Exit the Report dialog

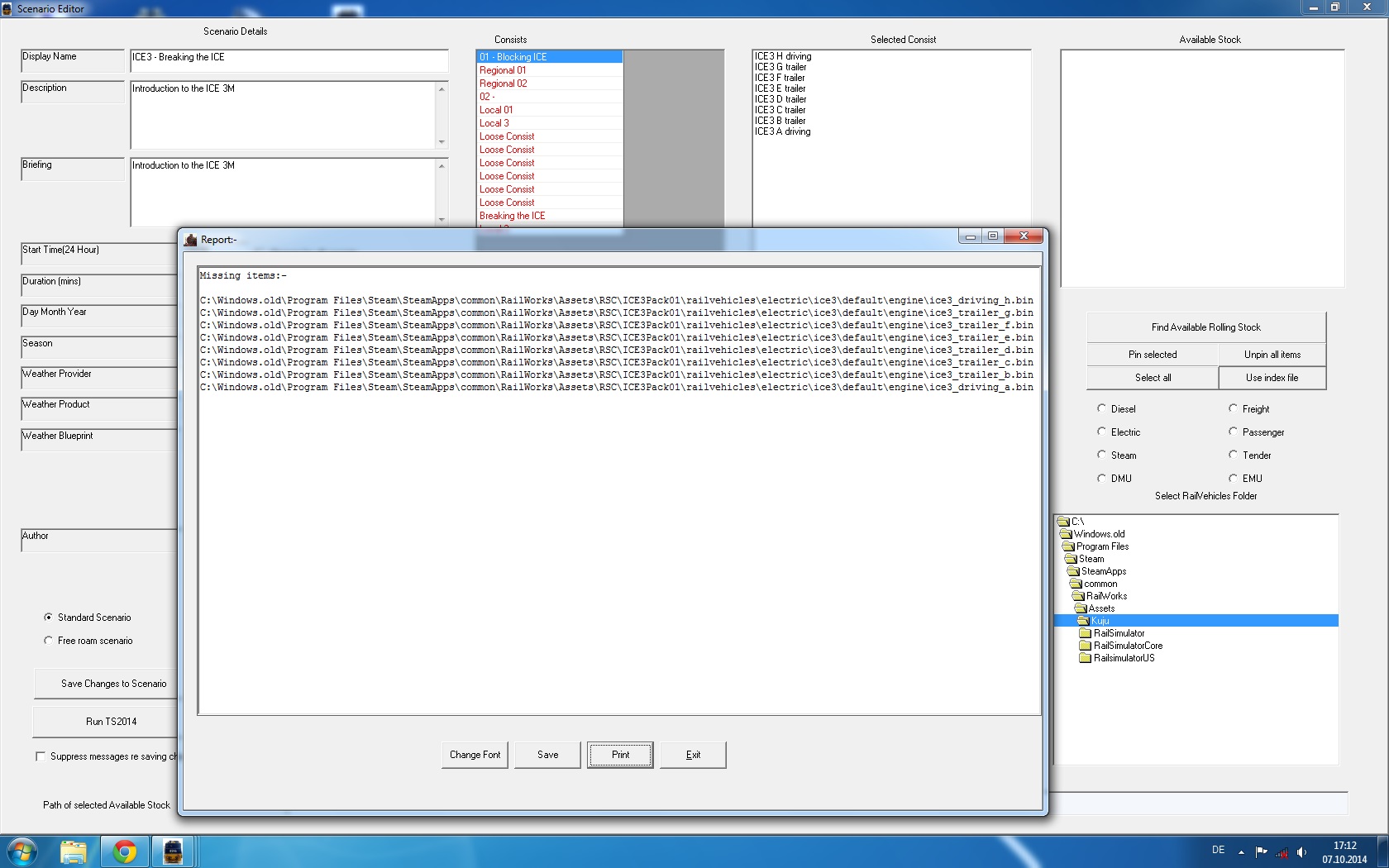click(x=693, y=755)
